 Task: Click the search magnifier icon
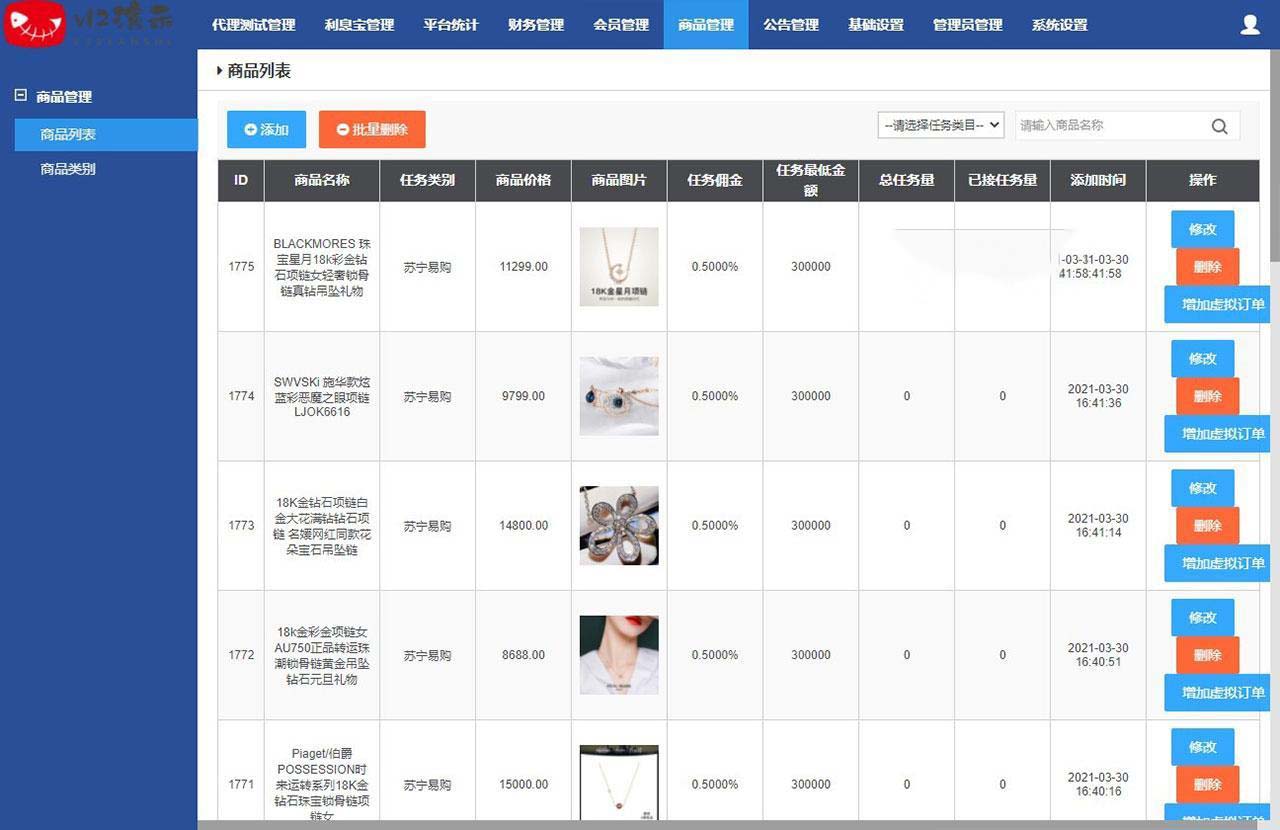tap(1219, 126)
